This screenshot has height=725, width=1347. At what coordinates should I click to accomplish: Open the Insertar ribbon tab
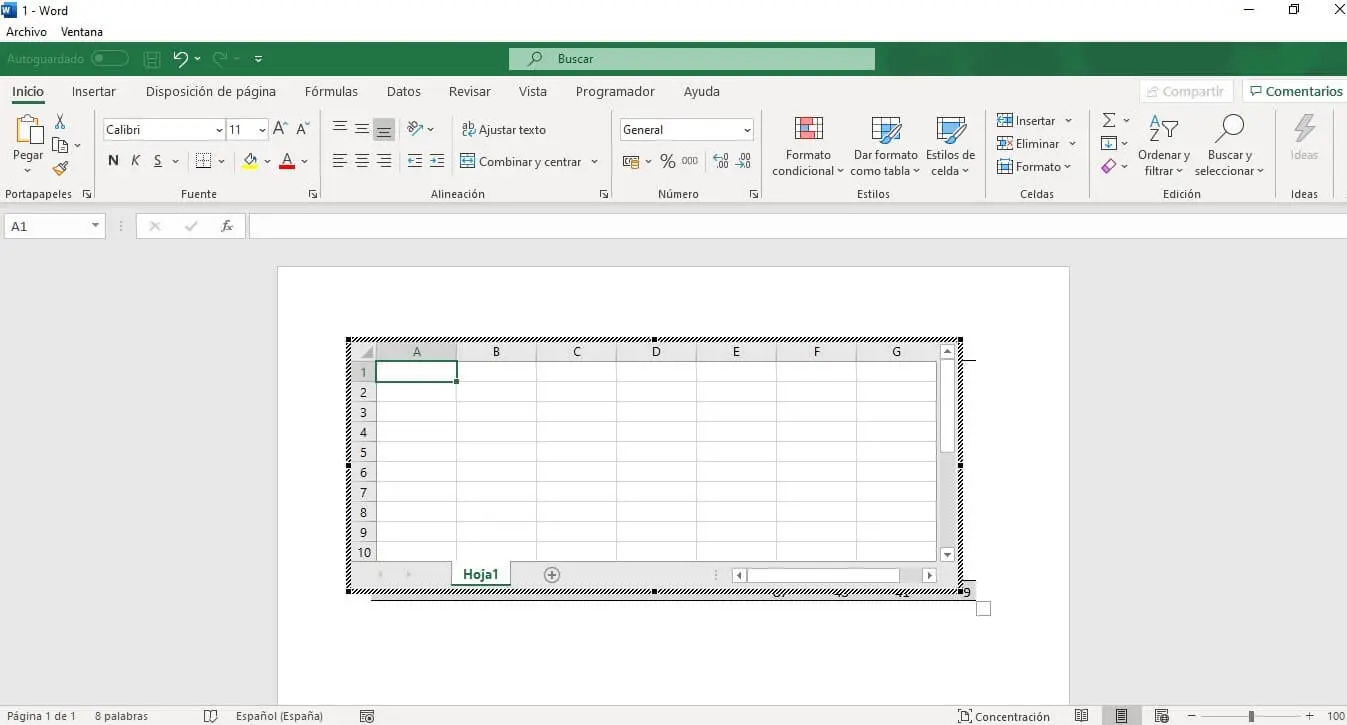94,91
